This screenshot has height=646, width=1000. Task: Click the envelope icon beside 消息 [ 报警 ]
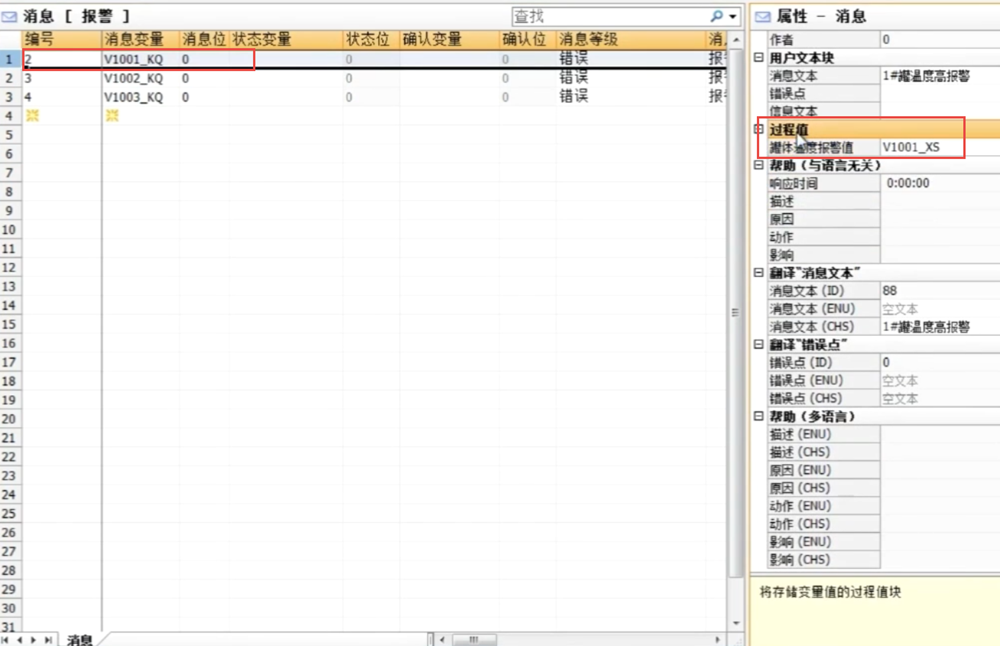click(9, 17)
